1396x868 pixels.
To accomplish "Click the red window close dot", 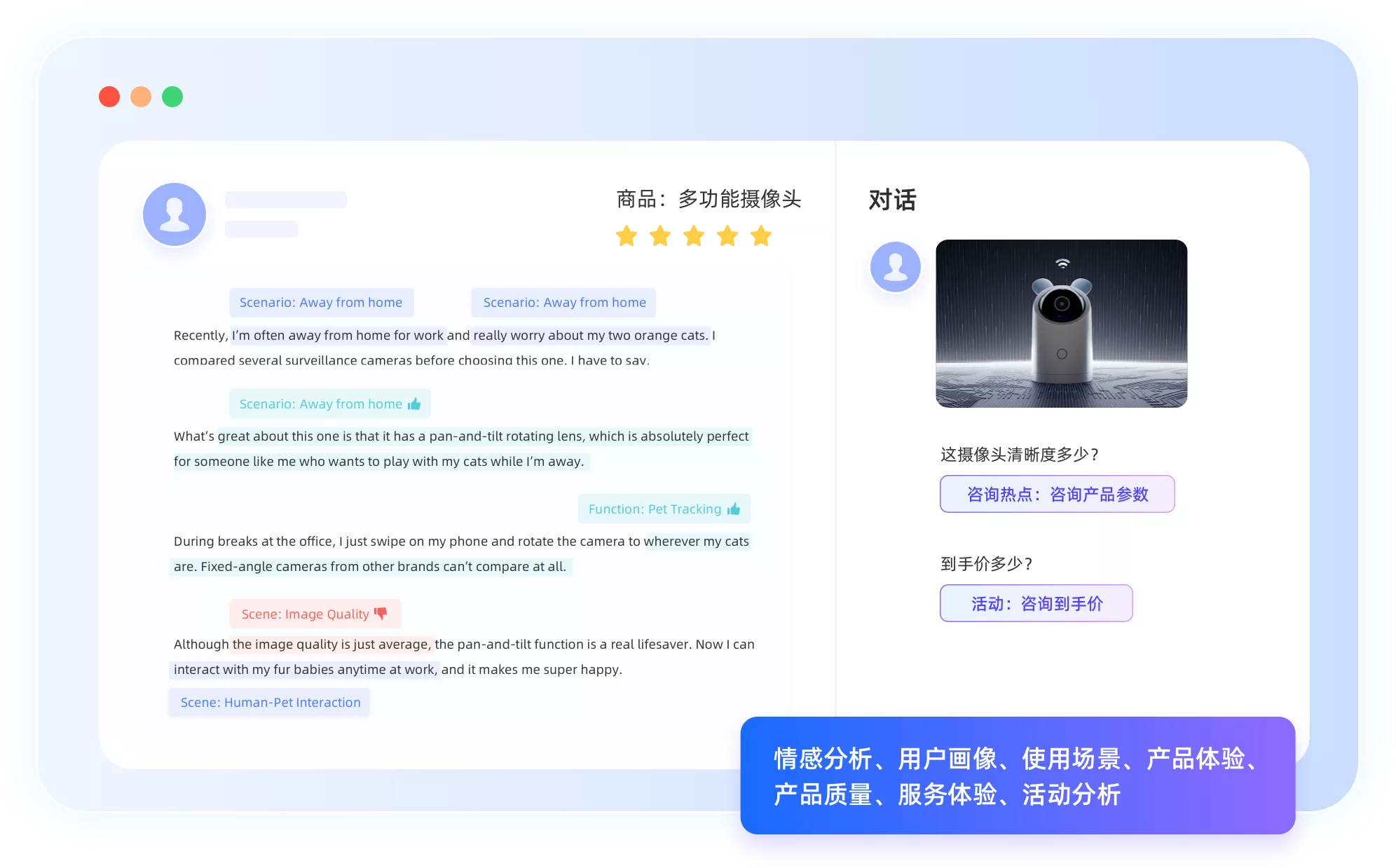I will [109, 97].
